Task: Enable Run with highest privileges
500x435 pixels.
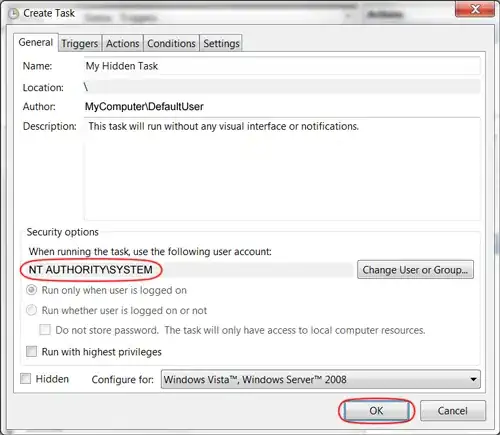Action: [x=31, y=352]
